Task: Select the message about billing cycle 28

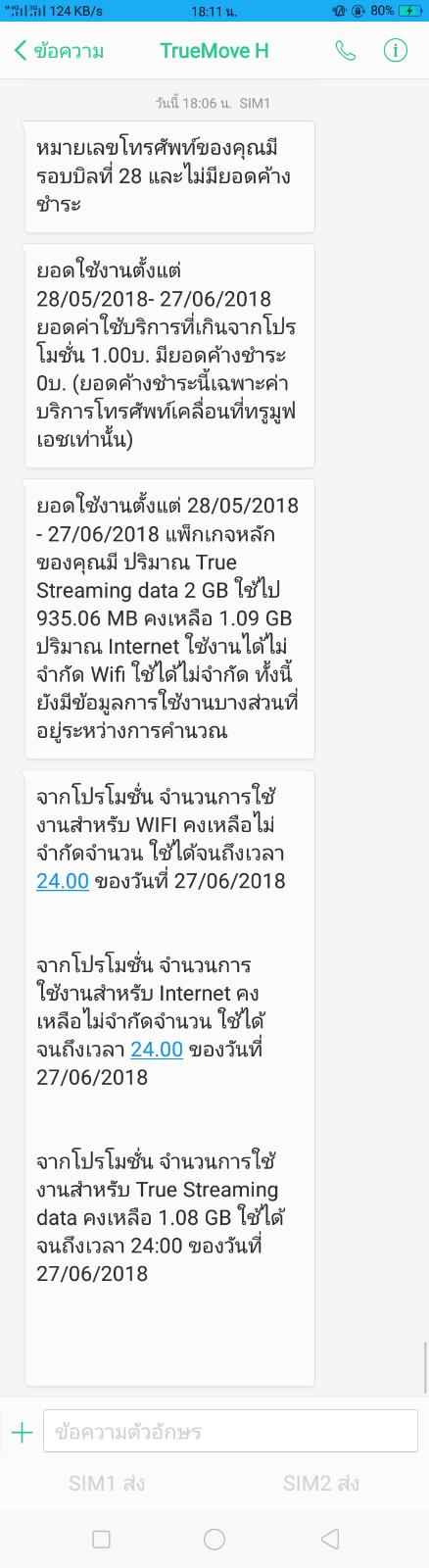Action: pyautogui.click(x=169, y=176)
